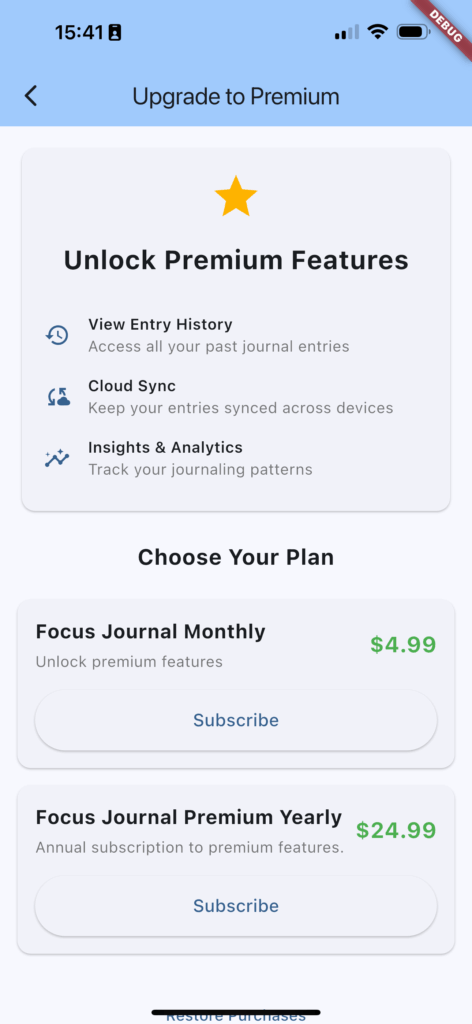The height and width of the screenshot is (1024, 472).
Task: Tap the DEBUG banner ribbon in corner
Action: tap(447, 25)
